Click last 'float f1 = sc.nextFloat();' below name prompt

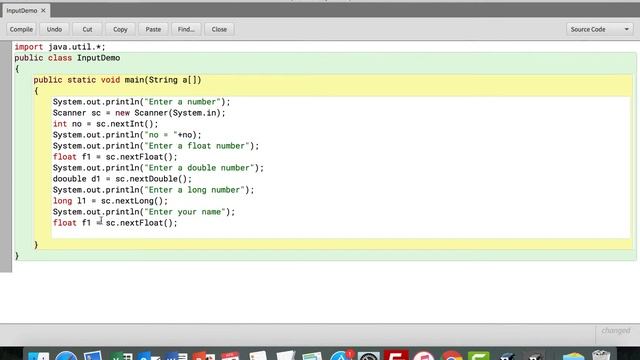point(115,223)
